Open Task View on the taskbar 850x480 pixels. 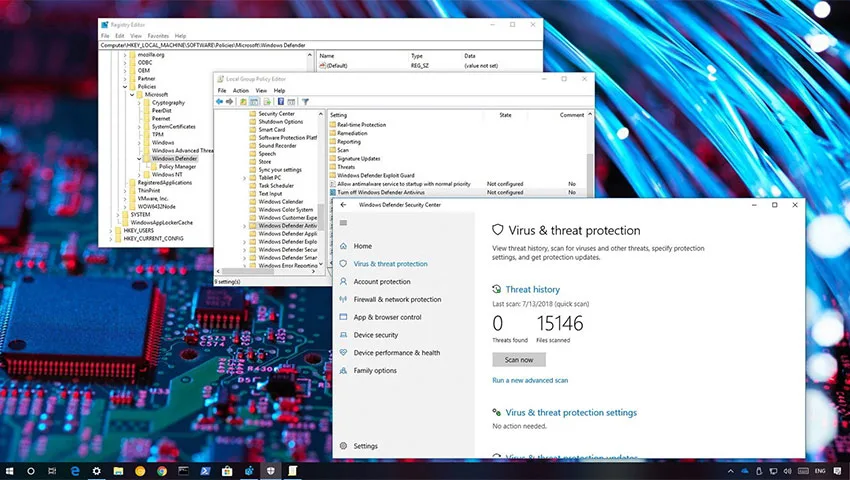click(x=52, y=471)
